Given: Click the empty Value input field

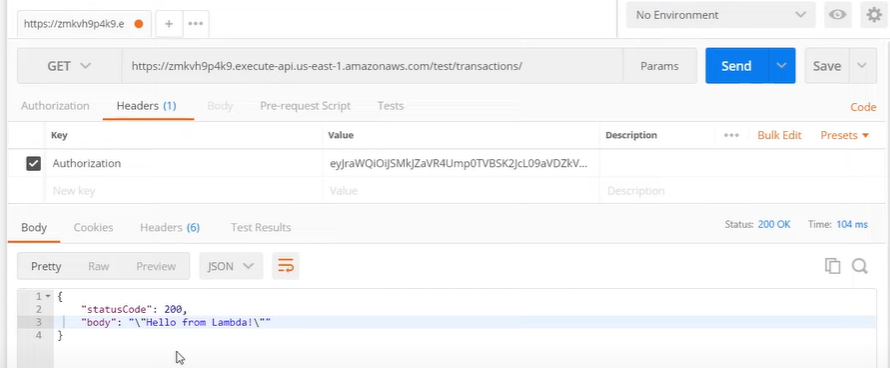Looking at the screenshot, I should tap(461, 191).
